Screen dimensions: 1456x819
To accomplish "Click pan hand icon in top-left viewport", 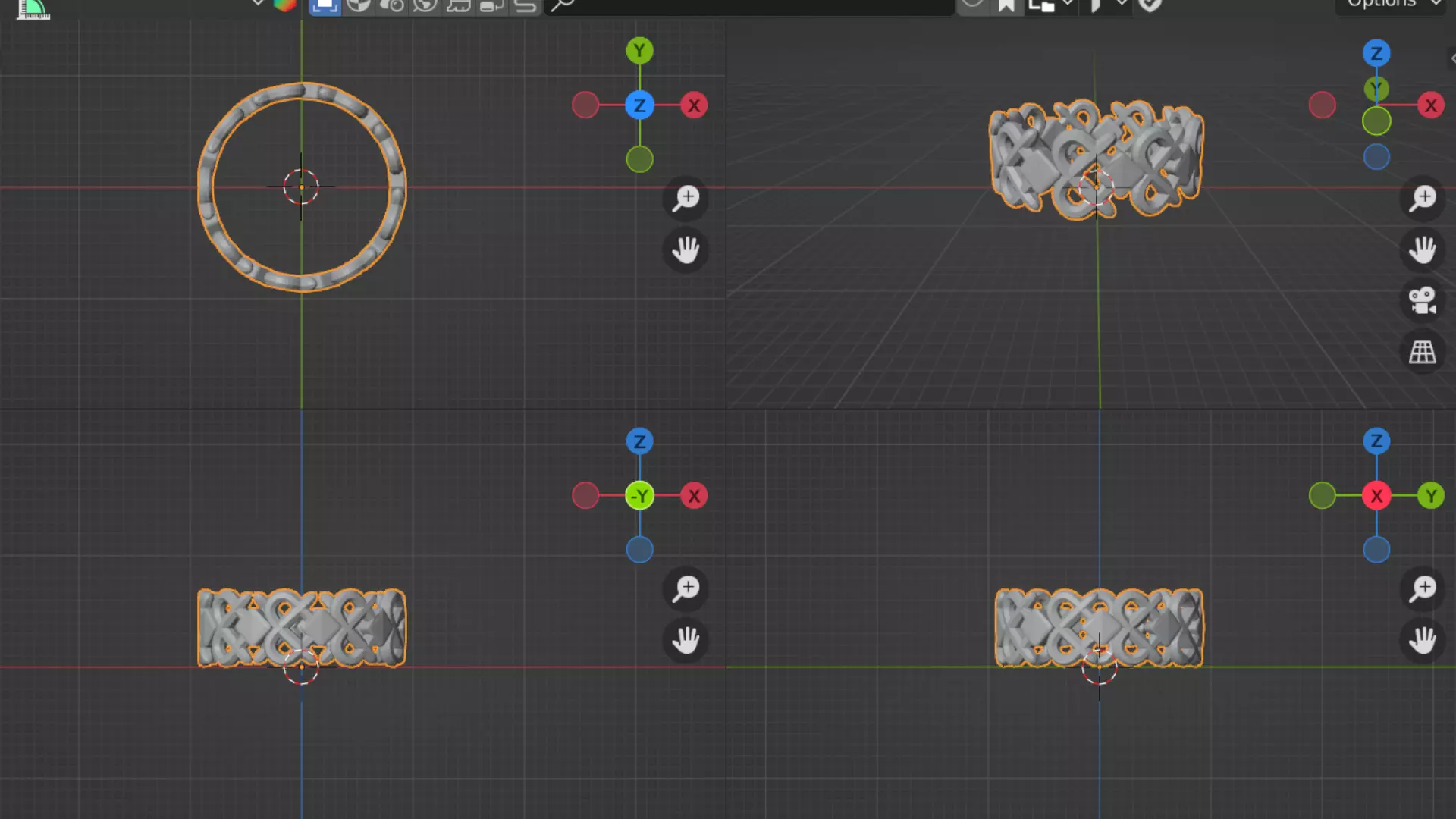I will click(x=686, y=249).
